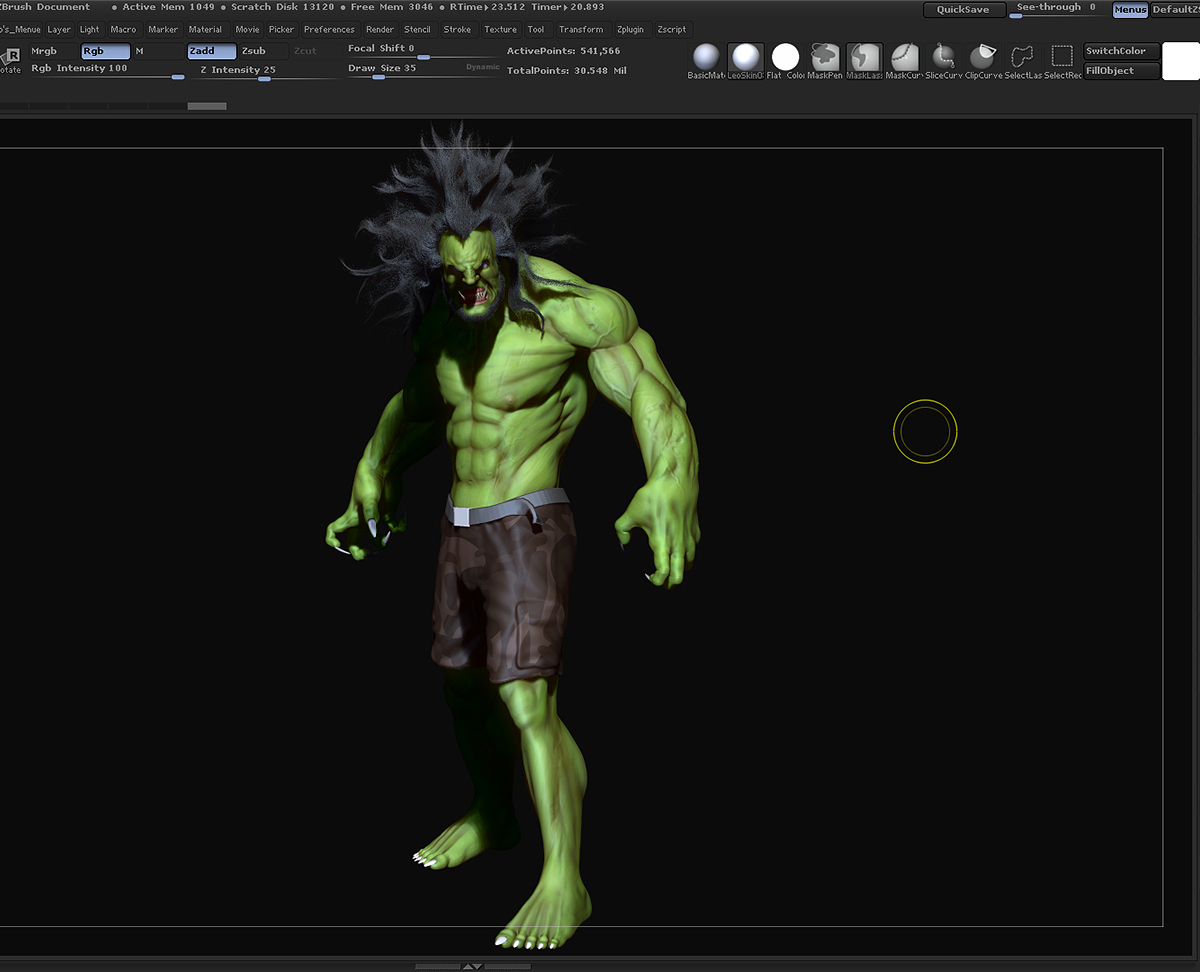
Task: Choose the Flat Color material
Action: coord(786,62)
